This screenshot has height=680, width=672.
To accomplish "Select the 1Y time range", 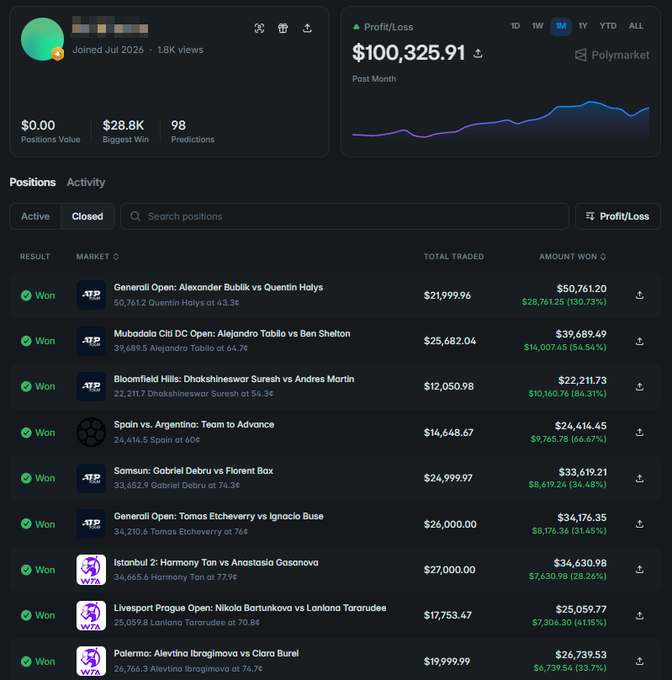I will [583, 26].
